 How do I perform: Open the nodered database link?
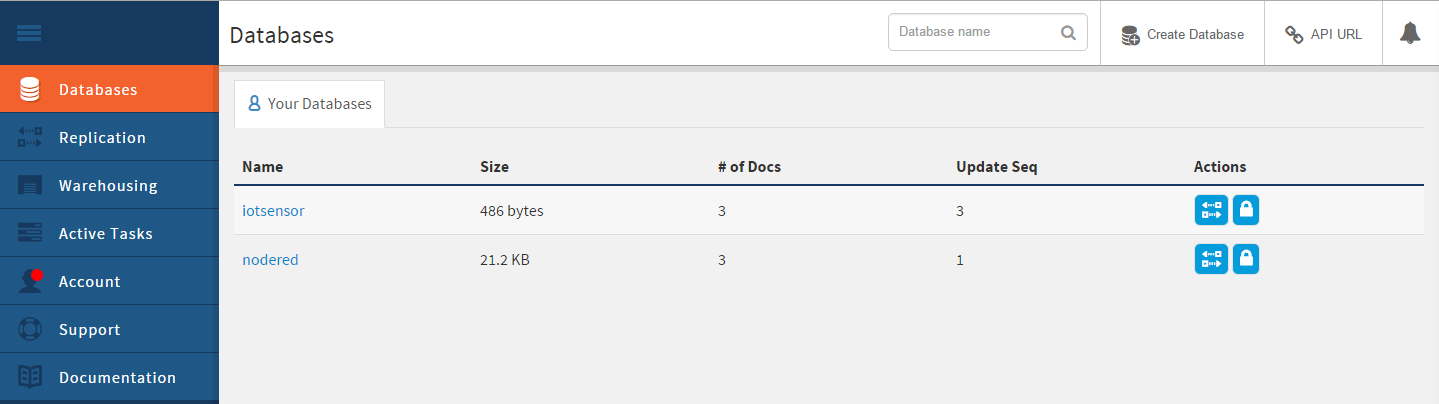(270, 260)
